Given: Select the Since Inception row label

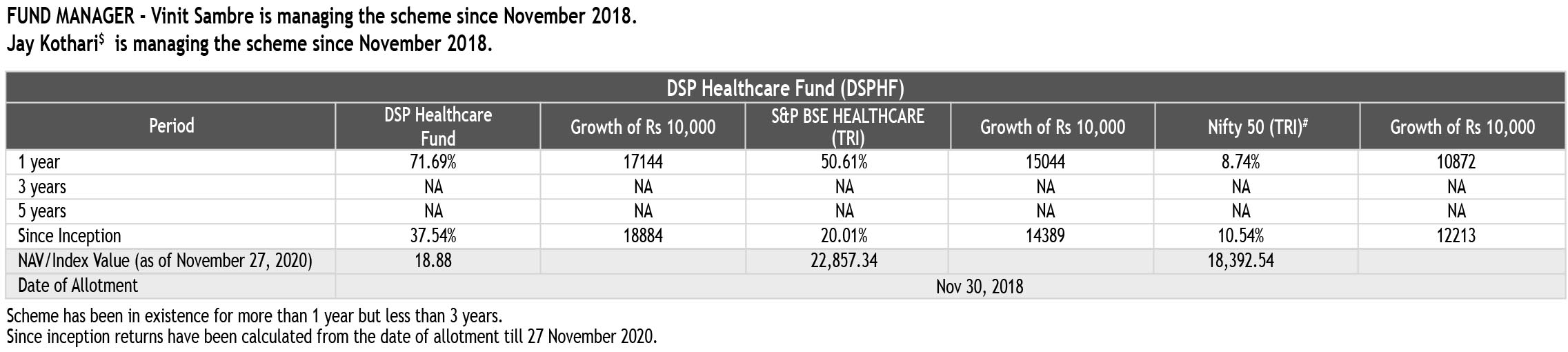Looking at the screenshot, I should [x=69, y=236].
